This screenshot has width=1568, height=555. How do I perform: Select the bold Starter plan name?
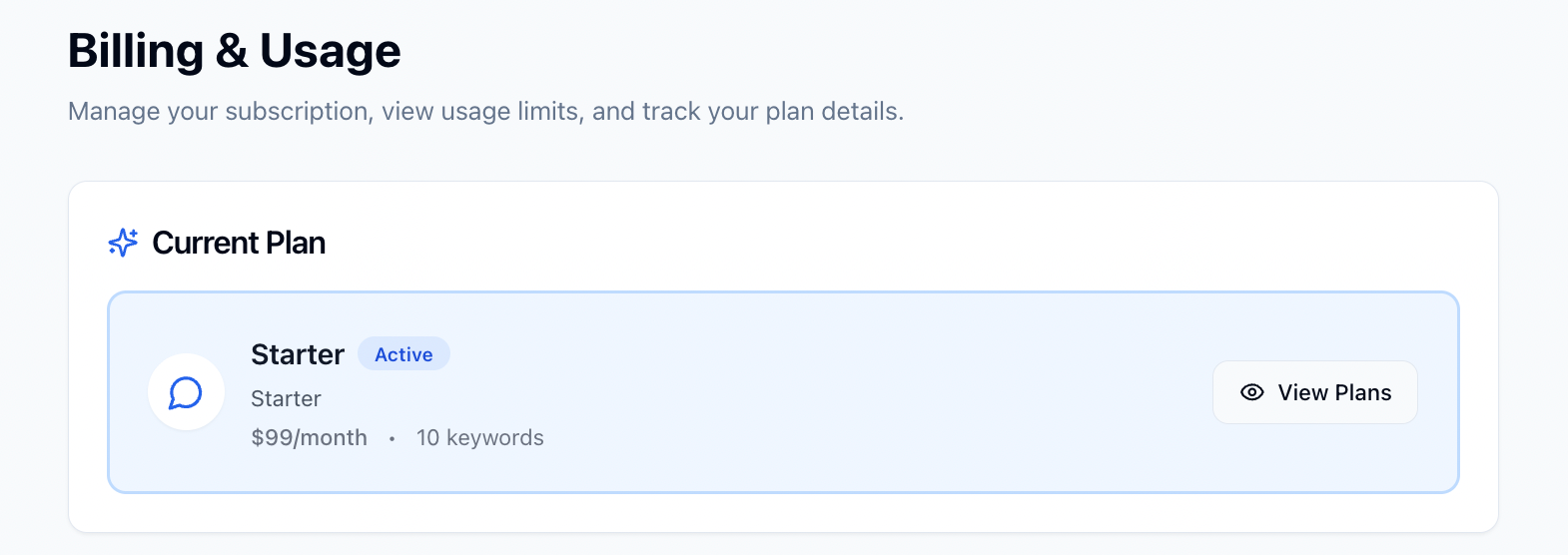[298, 354]
